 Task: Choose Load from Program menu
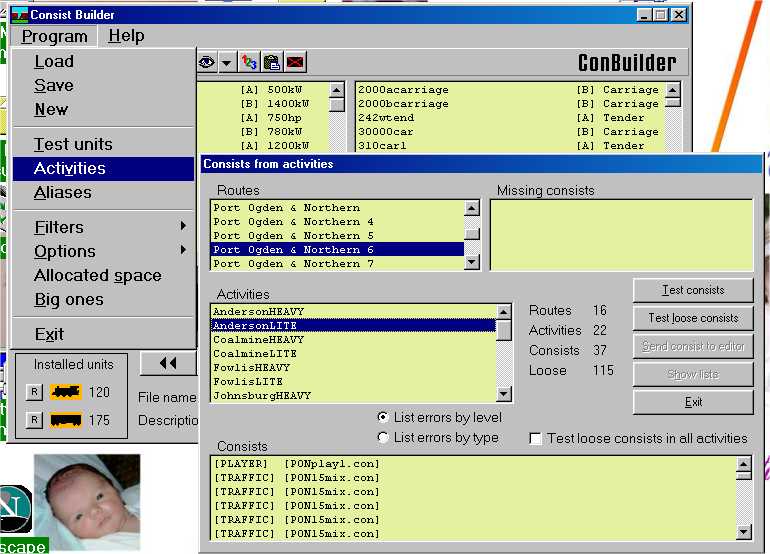point(104,61)
